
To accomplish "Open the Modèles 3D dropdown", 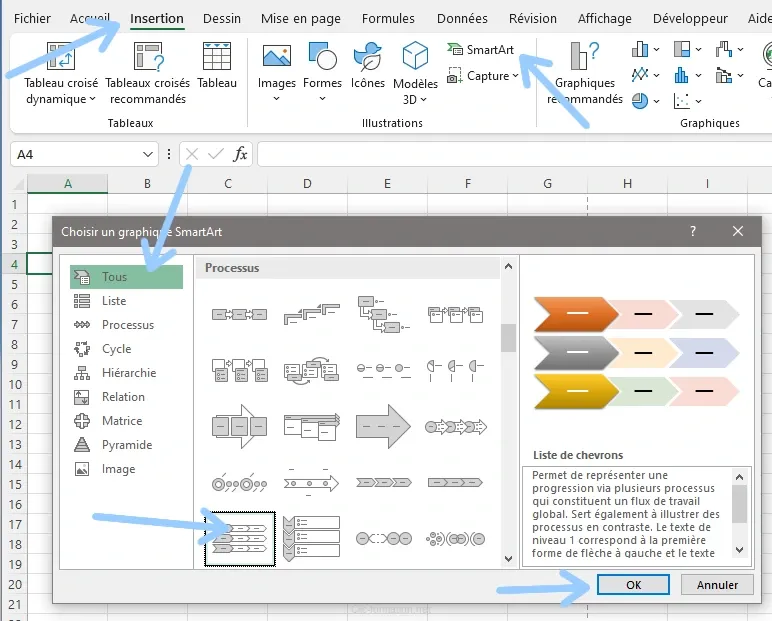I will coord(415,72).
